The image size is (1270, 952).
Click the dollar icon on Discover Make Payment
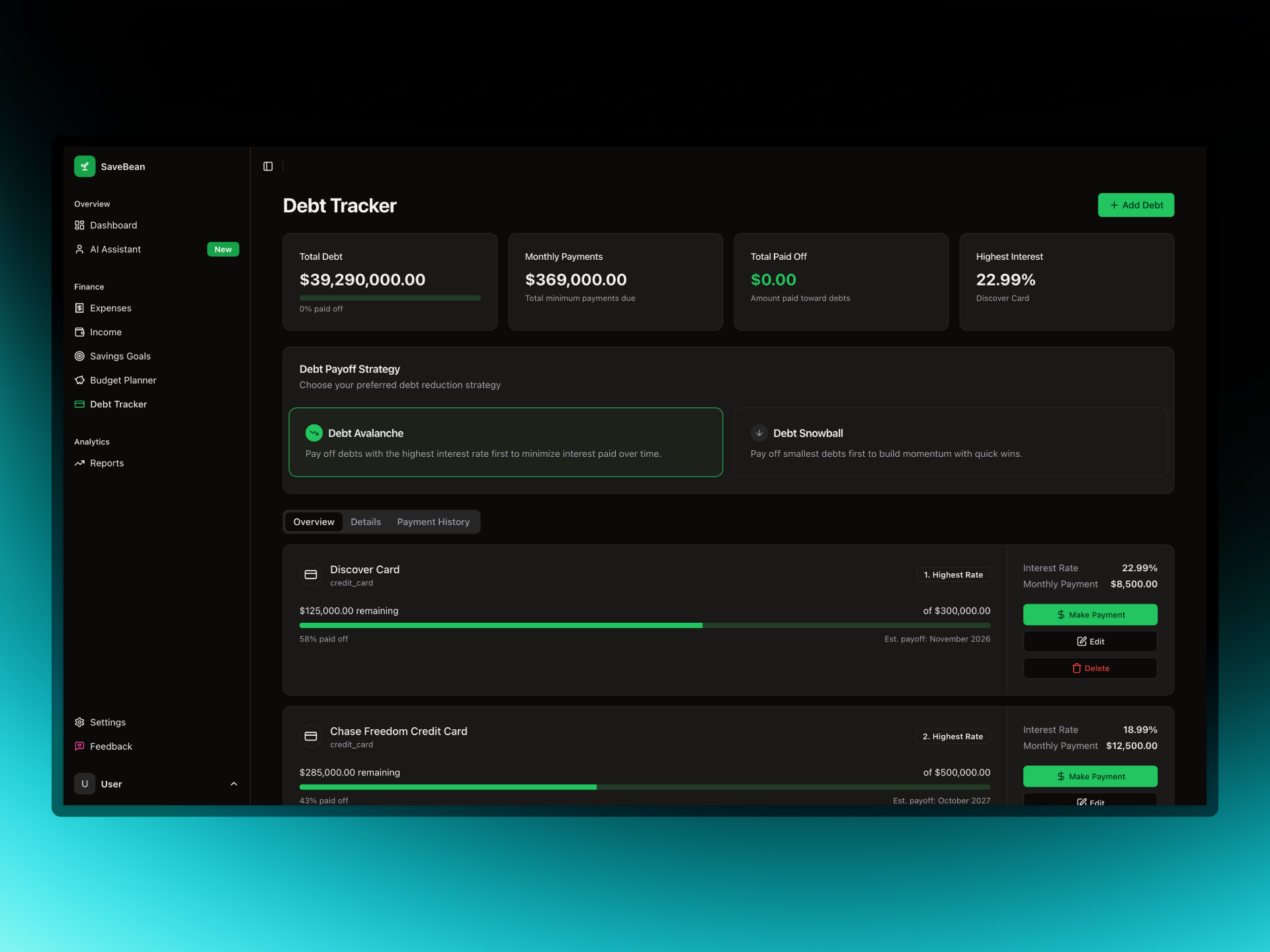click(x=1061, y=615)
